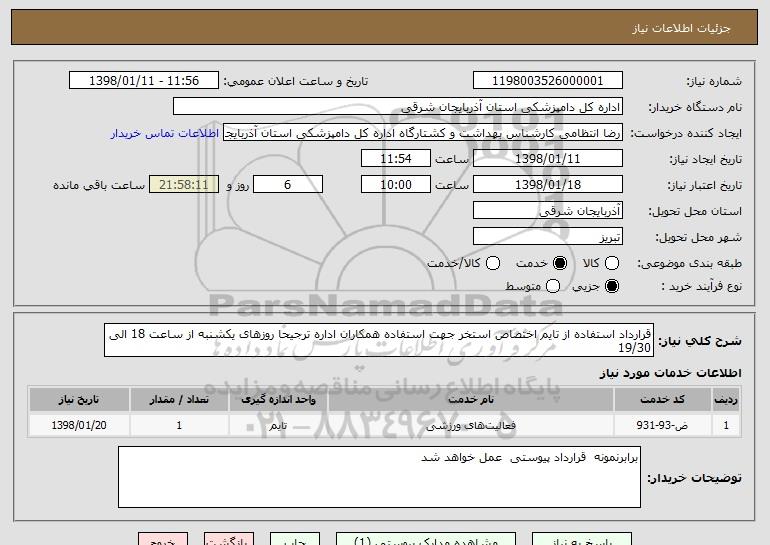The height and width of the screenshot is (545, 770).
Task: Click the validity date field 1398/01/18
Action: pyautogui.click(x=548, y=185)
